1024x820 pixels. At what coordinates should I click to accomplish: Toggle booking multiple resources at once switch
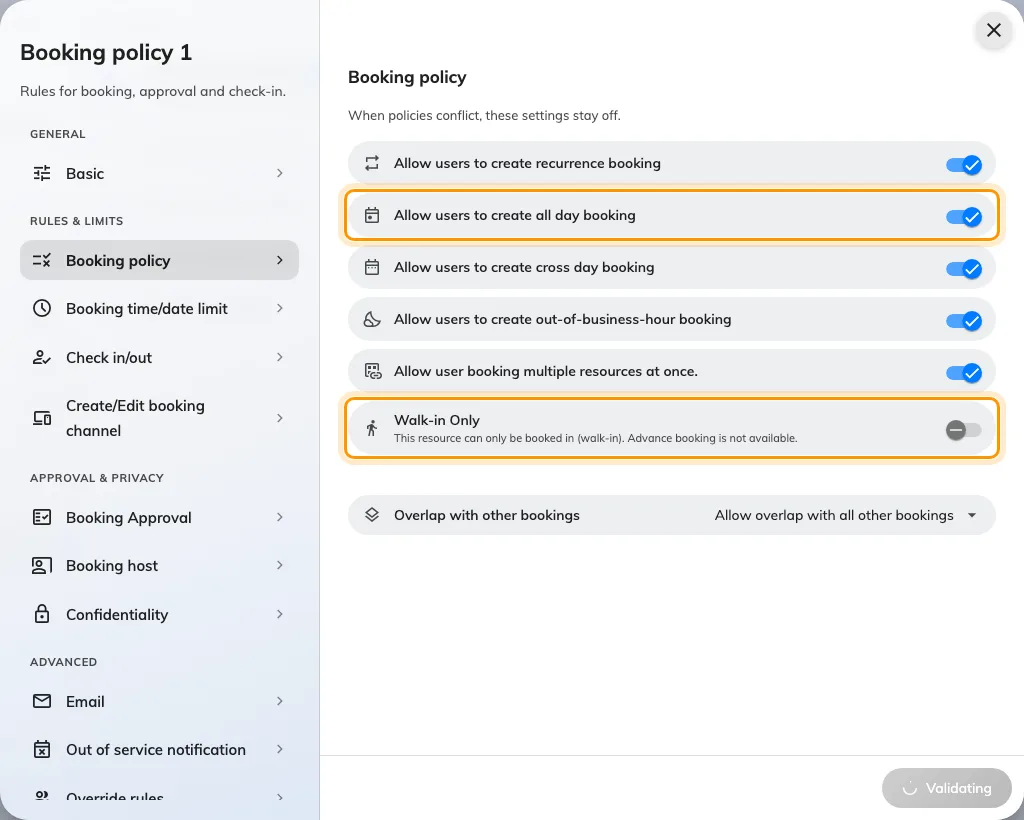click(964, 372)
